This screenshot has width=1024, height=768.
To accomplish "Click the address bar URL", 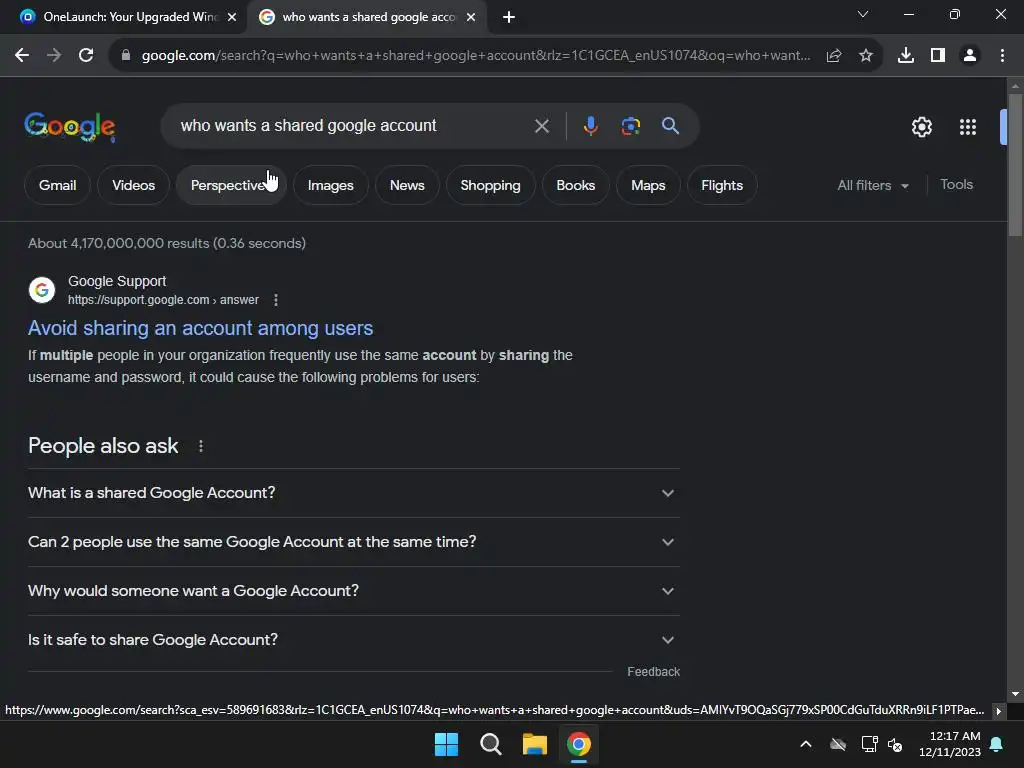I will click(x=475, y=56).
